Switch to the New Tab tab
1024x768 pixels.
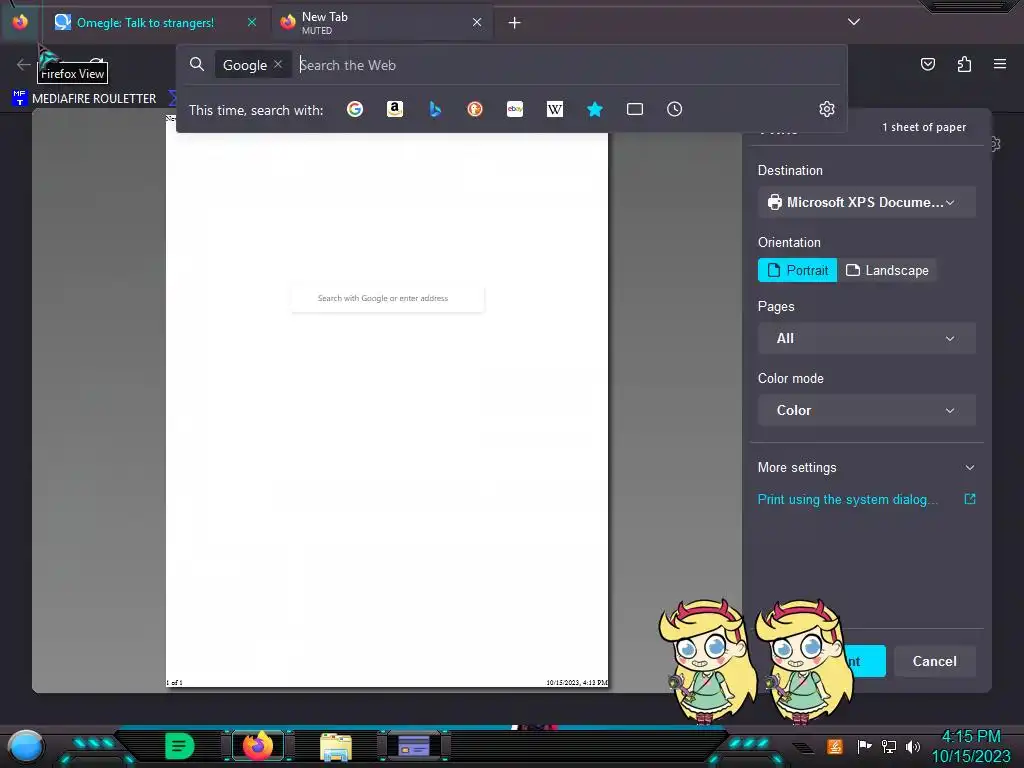pyautogui.click(x=381, y=22)
